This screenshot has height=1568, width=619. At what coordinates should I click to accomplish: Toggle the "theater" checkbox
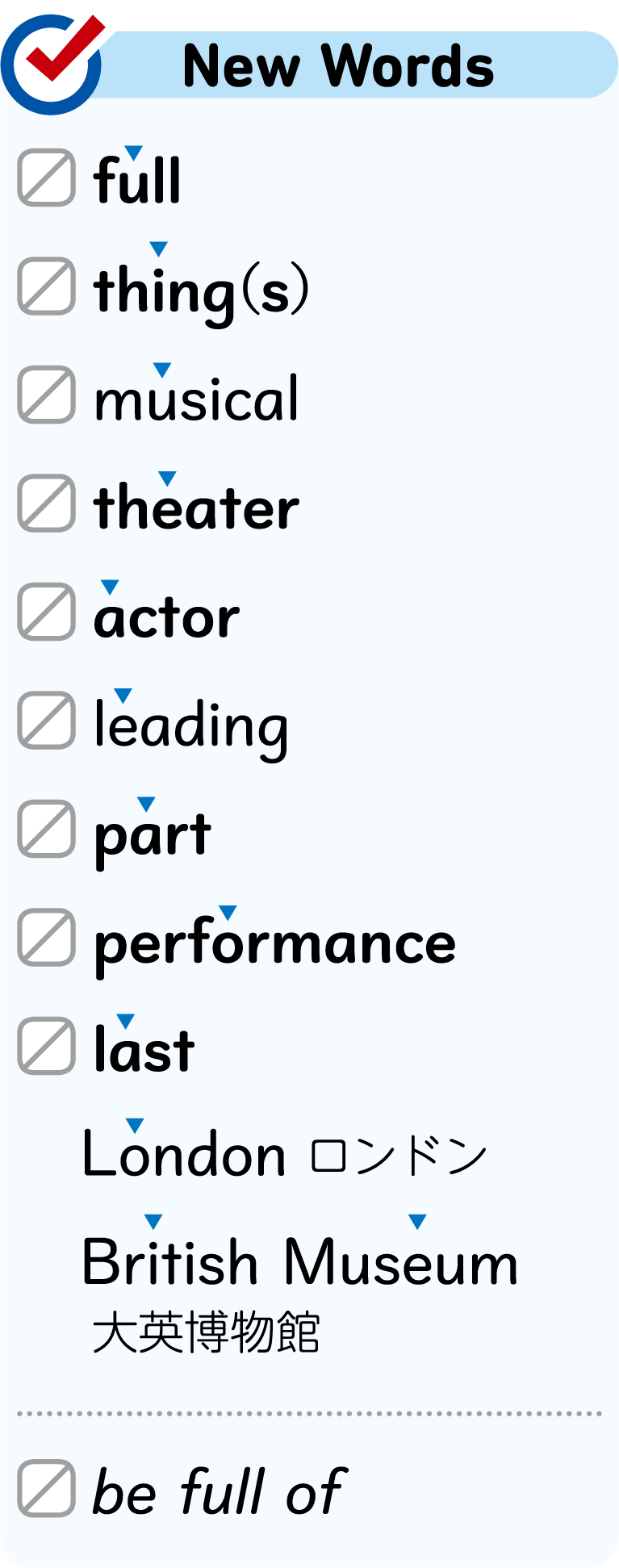47,504
